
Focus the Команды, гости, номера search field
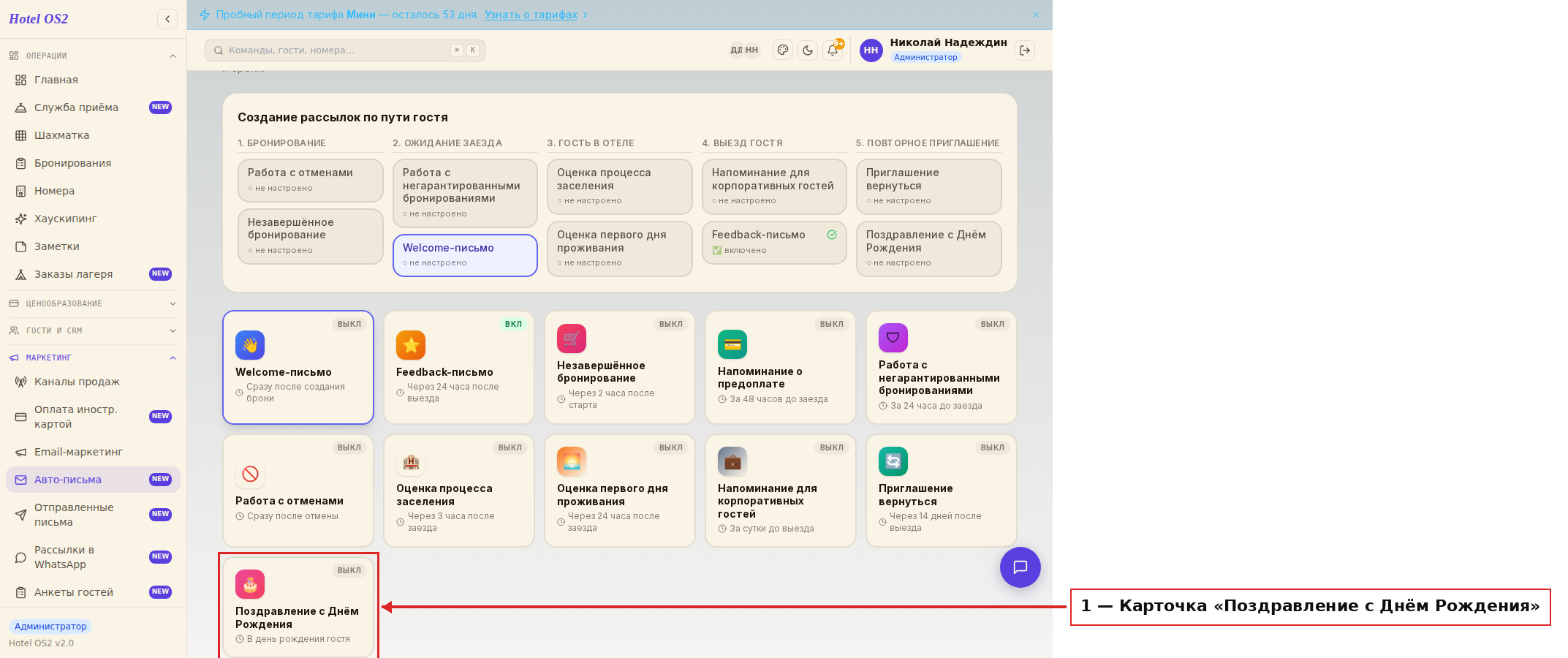(x=345, y=50)
